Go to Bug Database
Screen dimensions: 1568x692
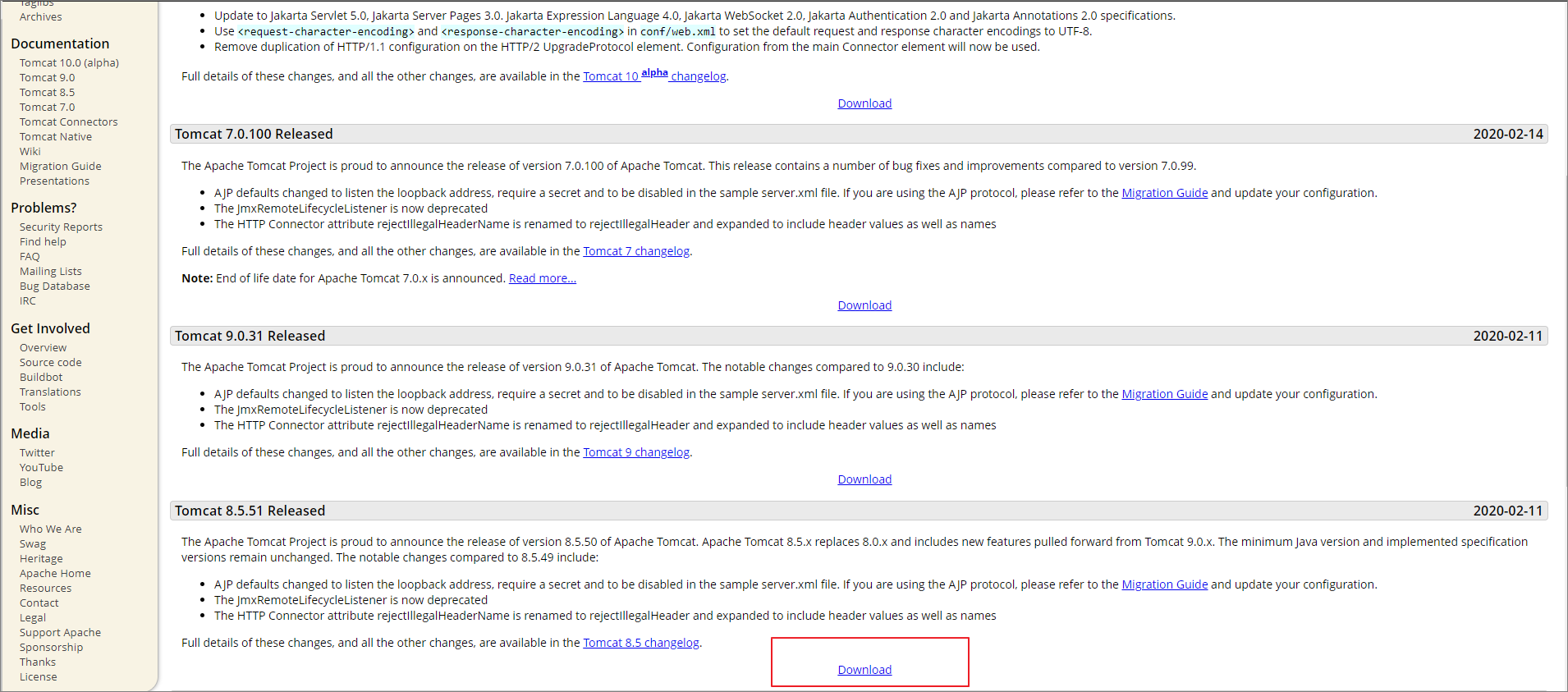click(54, 286)
